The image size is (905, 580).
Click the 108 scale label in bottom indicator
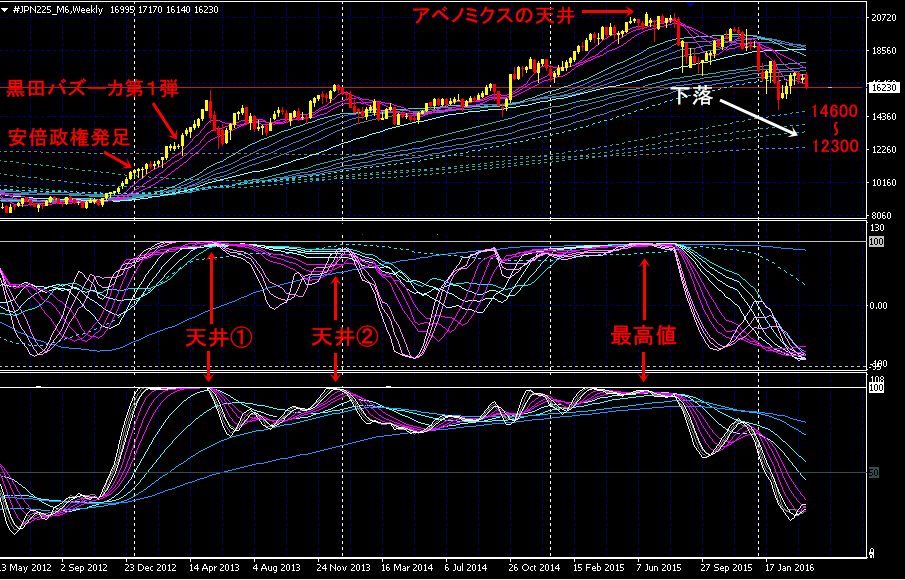877,380
